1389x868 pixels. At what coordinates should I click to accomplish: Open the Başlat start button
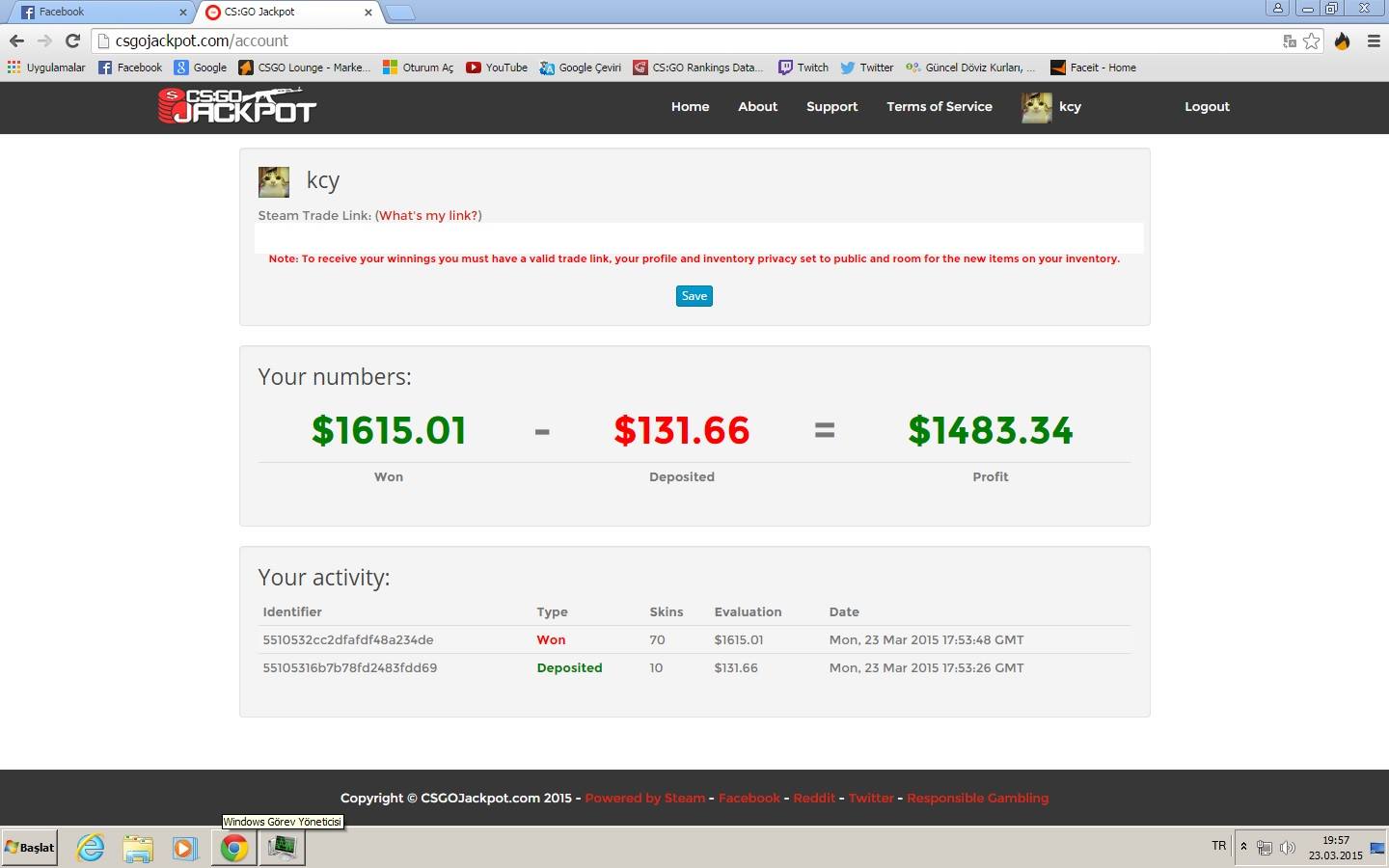(30, 848)
